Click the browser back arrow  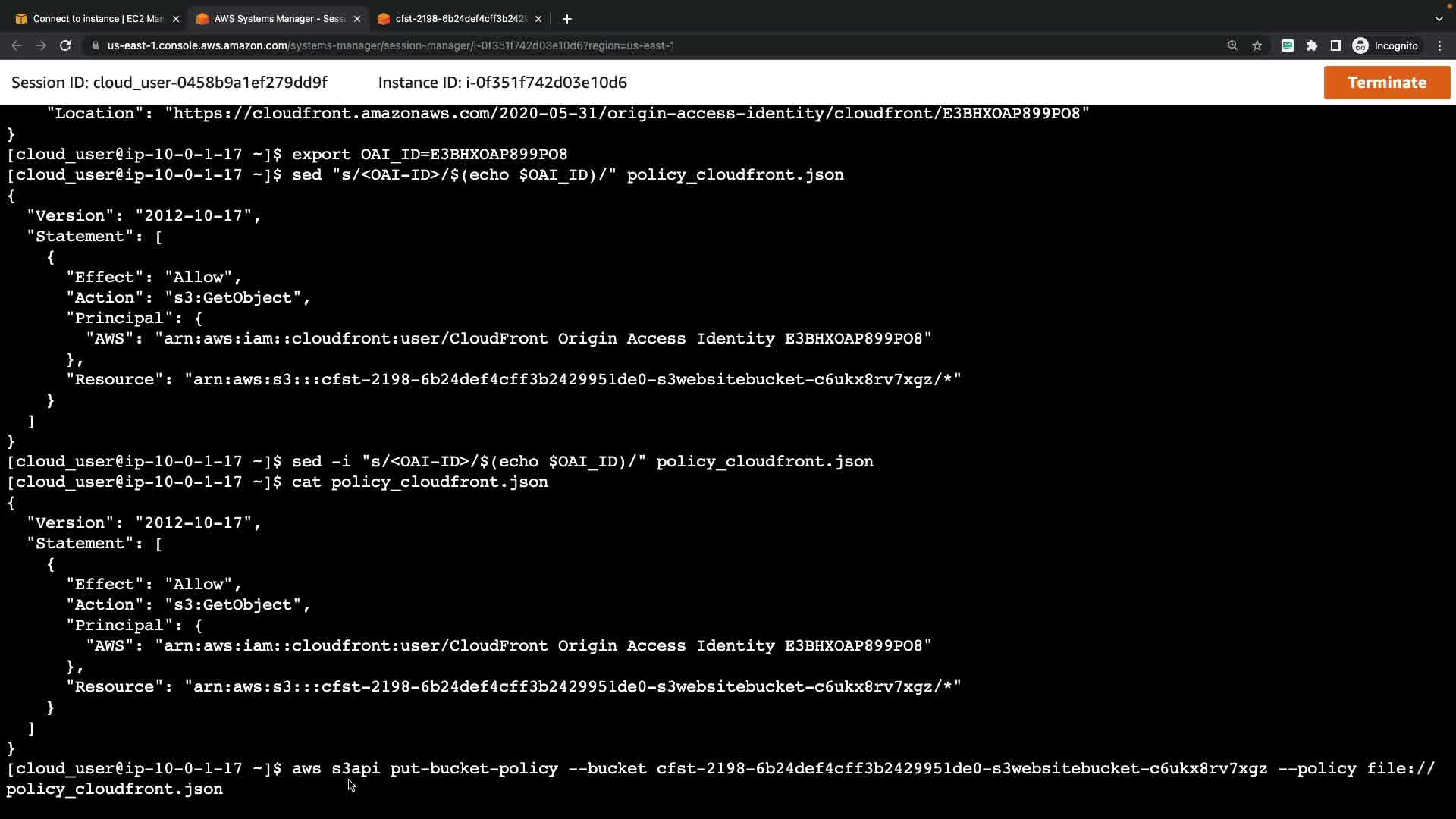point(17,45)
